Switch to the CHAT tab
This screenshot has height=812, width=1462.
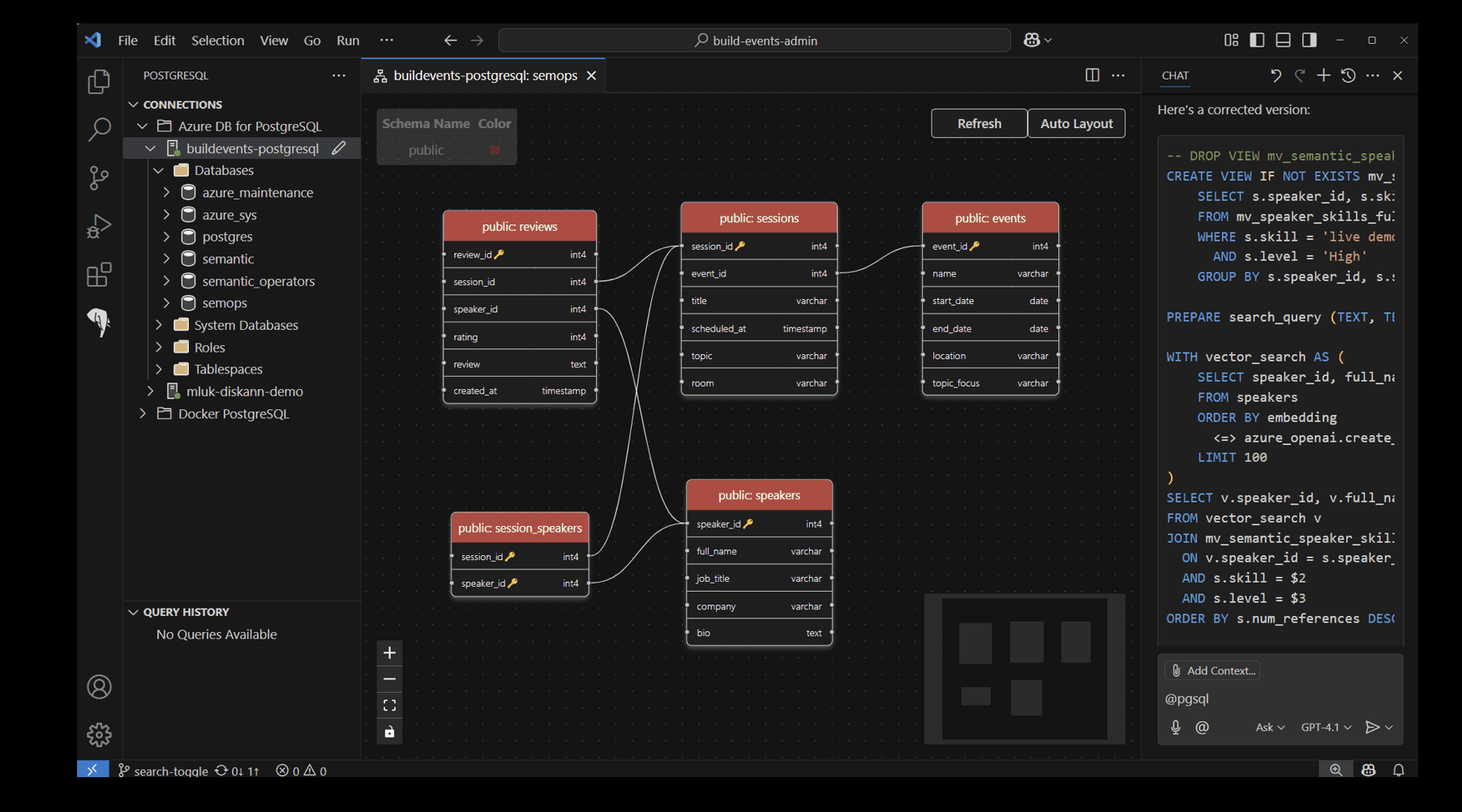coord(1174,75)
